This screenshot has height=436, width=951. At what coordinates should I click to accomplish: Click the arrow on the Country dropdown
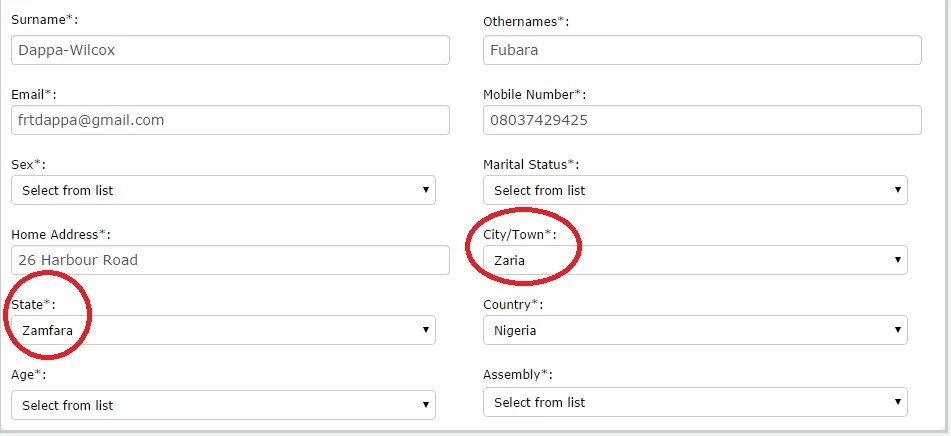(x=898, y=330)
